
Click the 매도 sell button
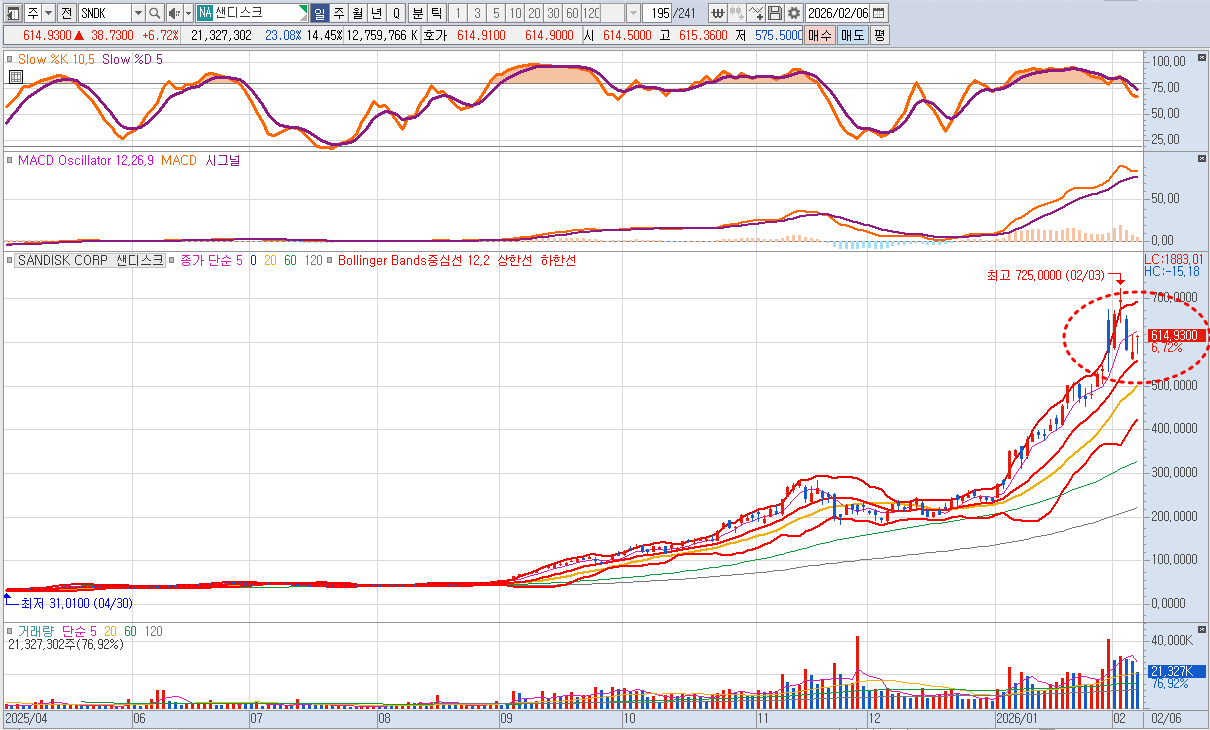click(x=852, y=35)
